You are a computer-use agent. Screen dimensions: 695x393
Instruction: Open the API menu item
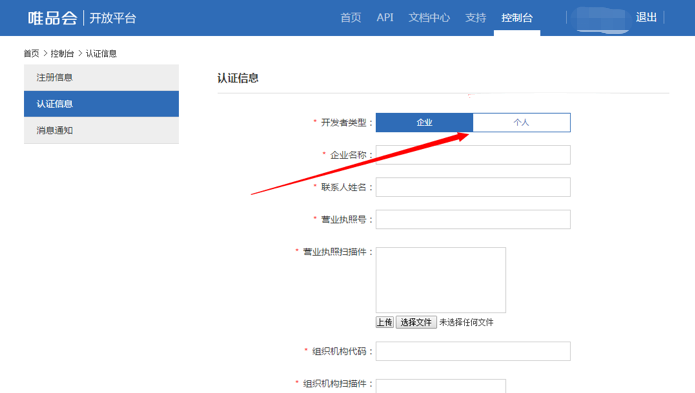pos(385,18)
